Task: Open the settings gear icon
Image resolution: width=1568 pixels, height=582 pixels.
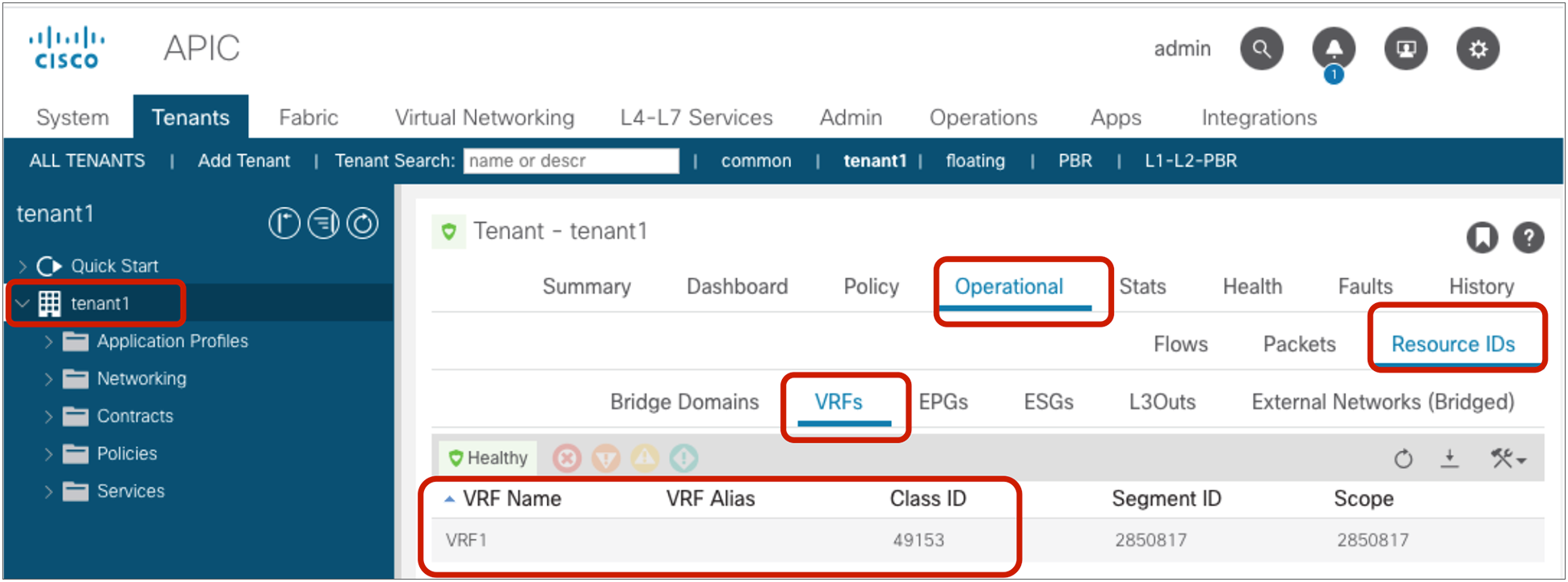Action: (x=1478, y=48)
